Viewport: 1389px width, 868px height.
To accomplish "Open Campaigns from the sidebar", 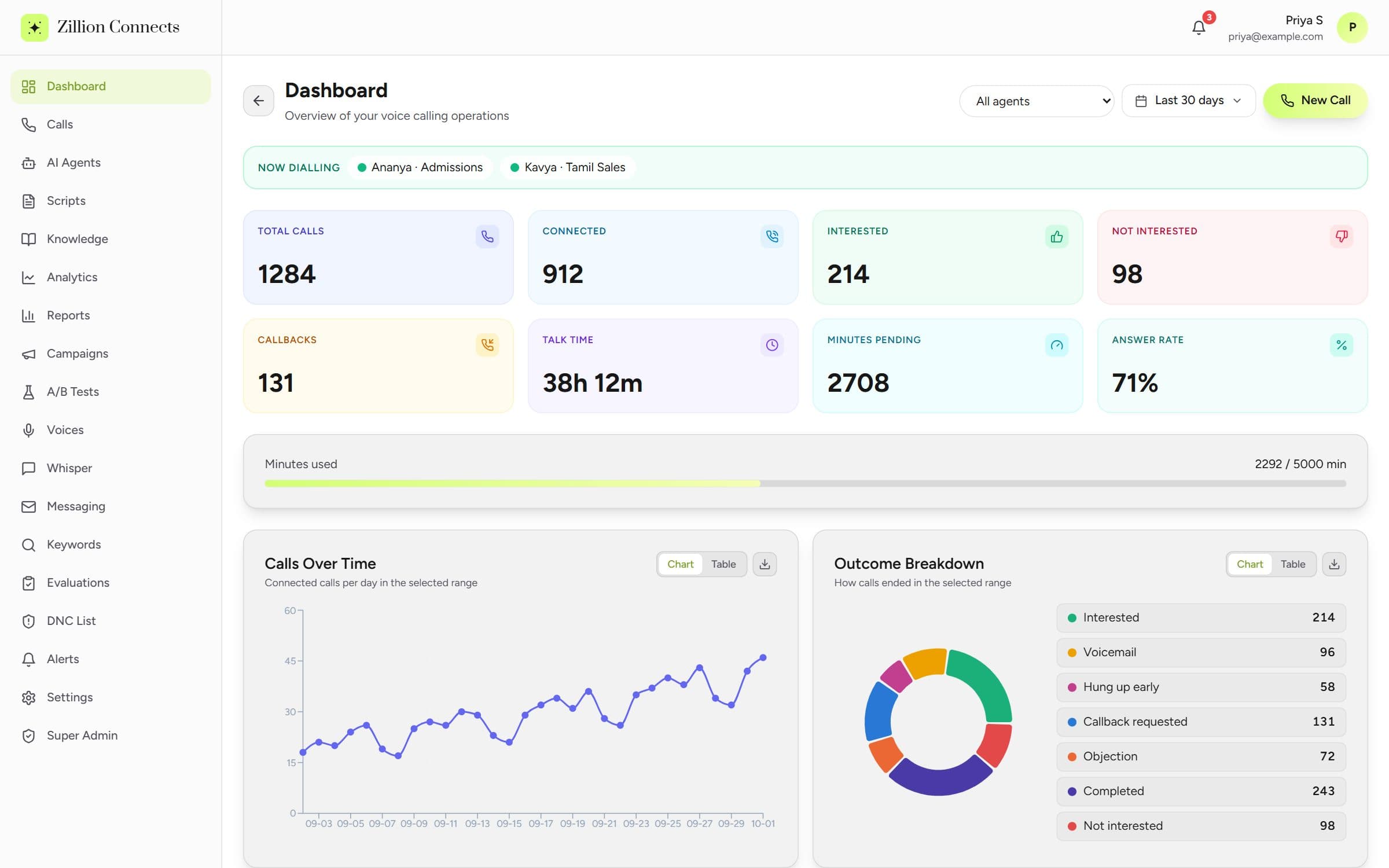I will (111, 354).
